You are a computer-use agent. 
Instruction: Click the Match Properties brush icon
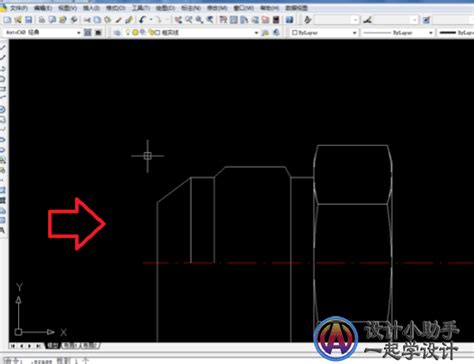[118, 20]
